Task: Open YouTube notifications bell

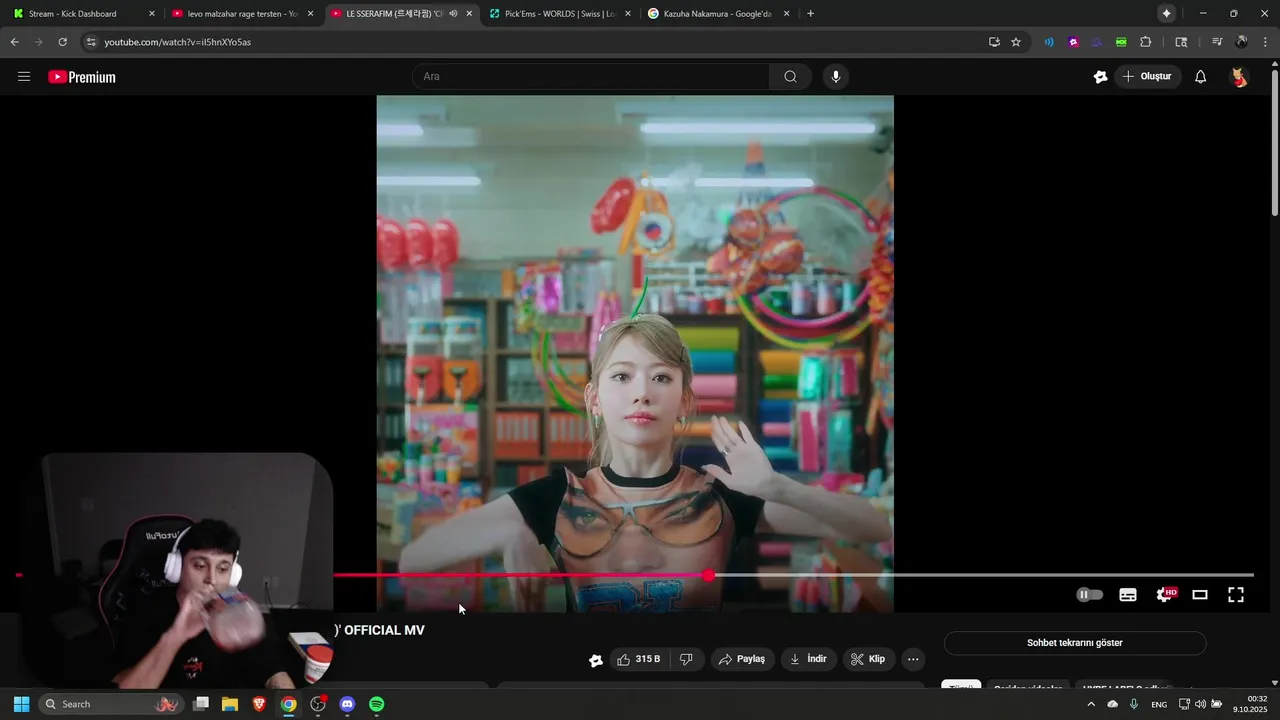Action: coord(1200,77)
